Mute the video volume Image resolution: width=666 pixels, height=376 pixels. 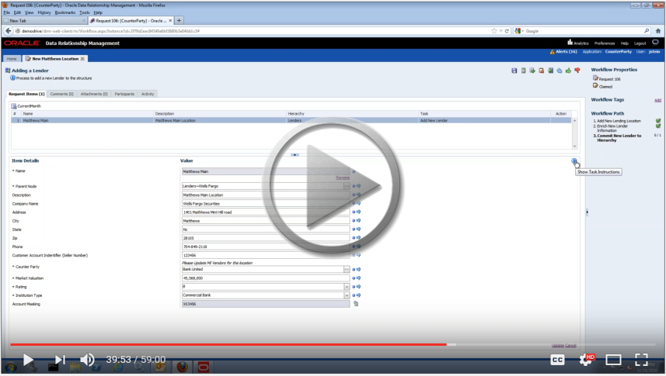[87, 360]
